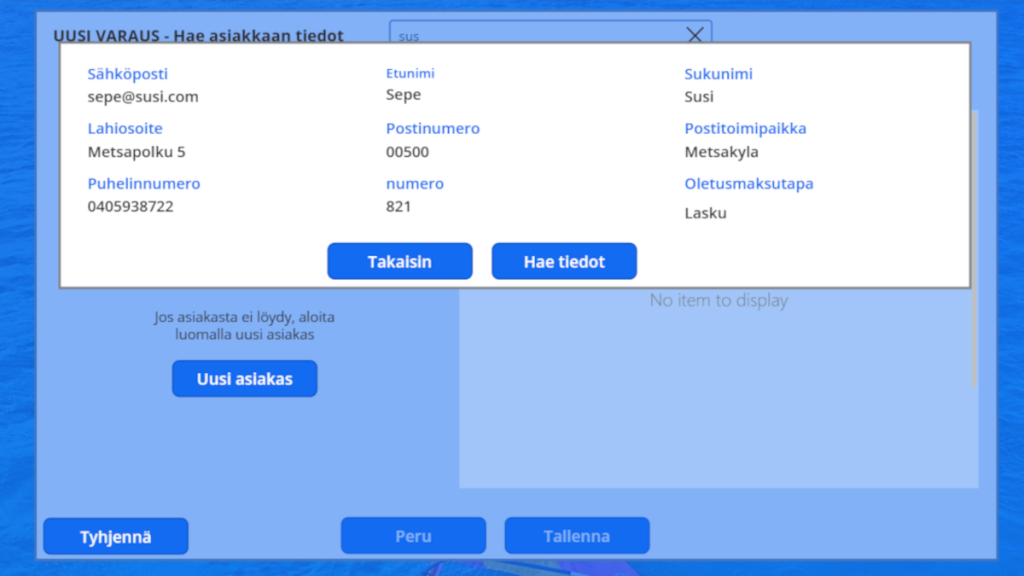The image size is (1024, 576).
Task: Select the numero value 821
Action: [x=398, y=206]
